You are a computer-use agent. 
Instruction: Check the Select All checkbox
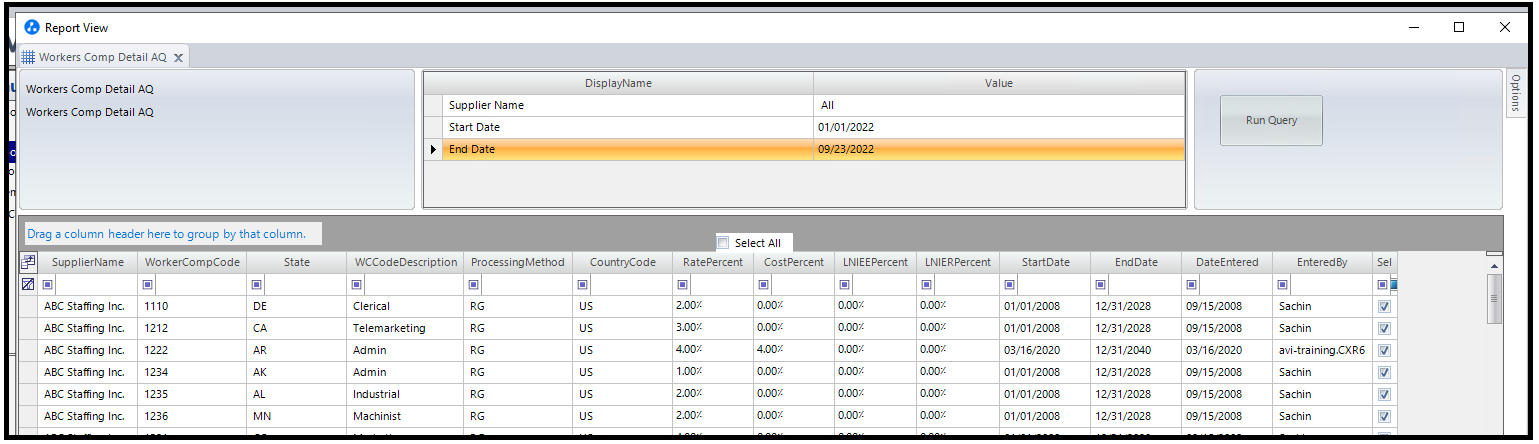pos(723,243)
